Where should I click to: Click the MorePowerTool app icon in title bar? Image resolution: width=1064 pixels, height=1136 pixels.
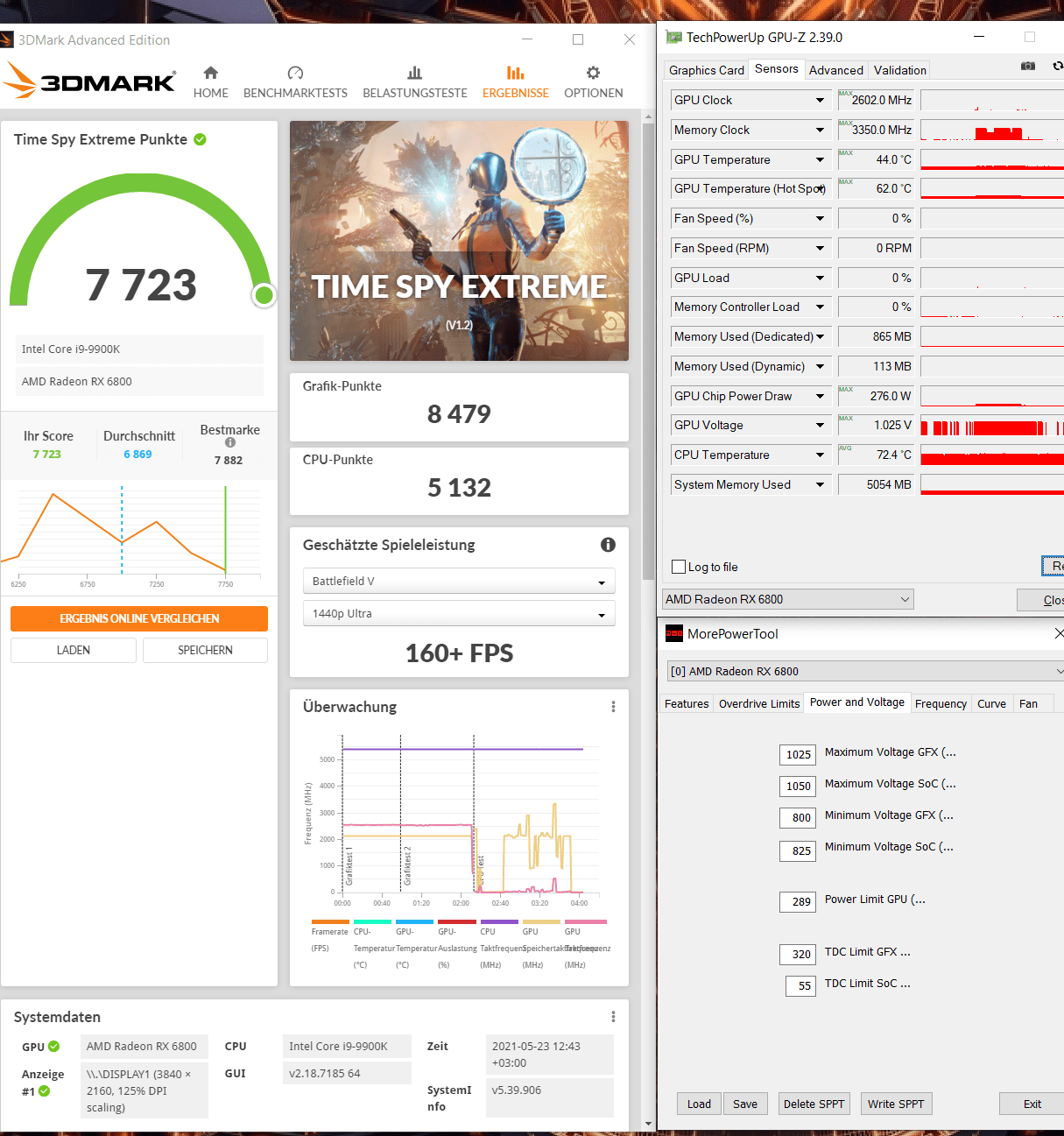(x=674, y=633)
